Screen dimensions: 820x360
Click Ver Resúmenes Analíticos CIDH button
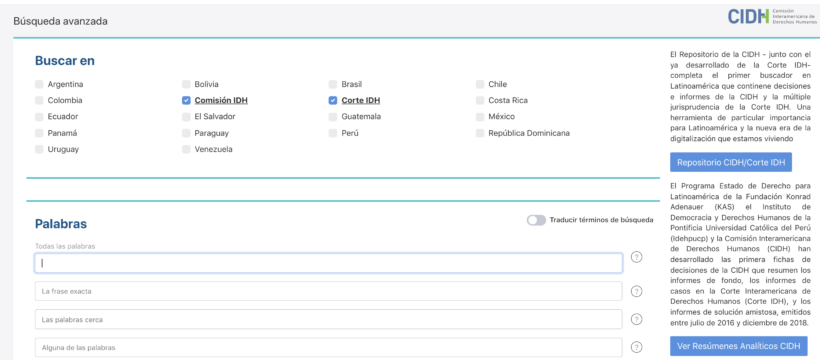click(738, 346)
